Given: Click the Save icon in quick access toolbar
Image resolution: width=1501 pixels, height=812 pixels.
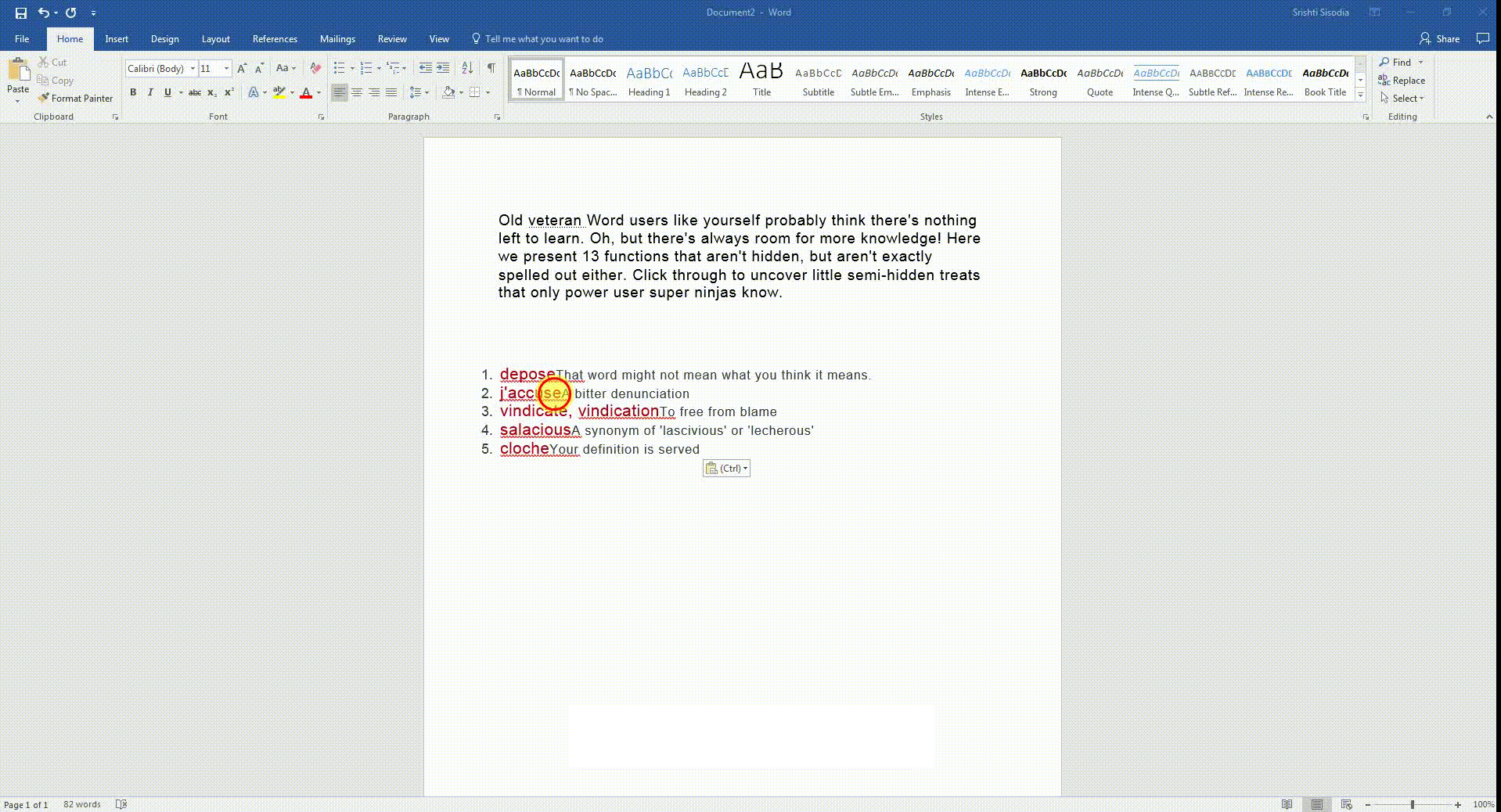Looking at the screenshot, I should (x=21, y=13).
